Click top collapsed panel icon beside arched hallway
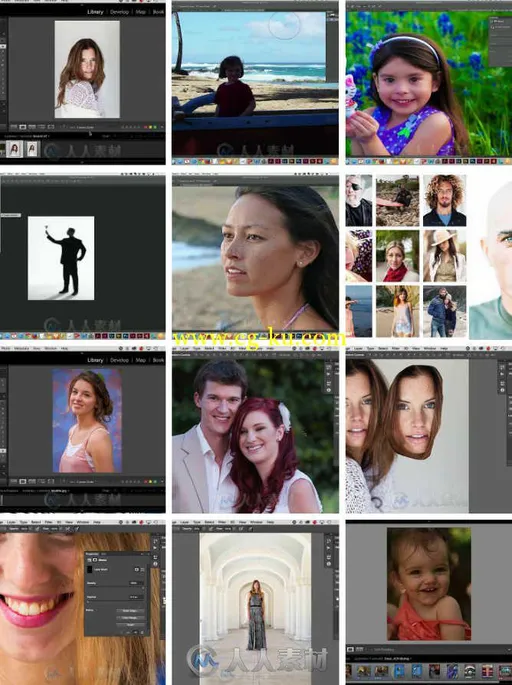Screen dimensions: 512x685 (x=328, y=541)
